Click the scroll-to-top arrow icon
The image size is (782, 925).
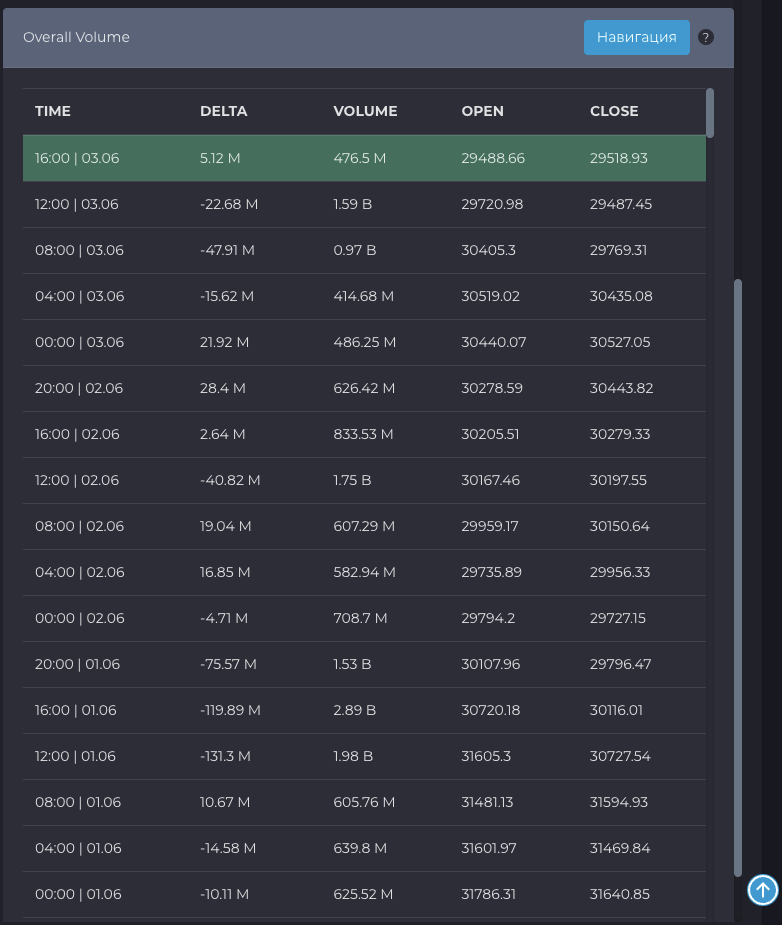(763, 890)
